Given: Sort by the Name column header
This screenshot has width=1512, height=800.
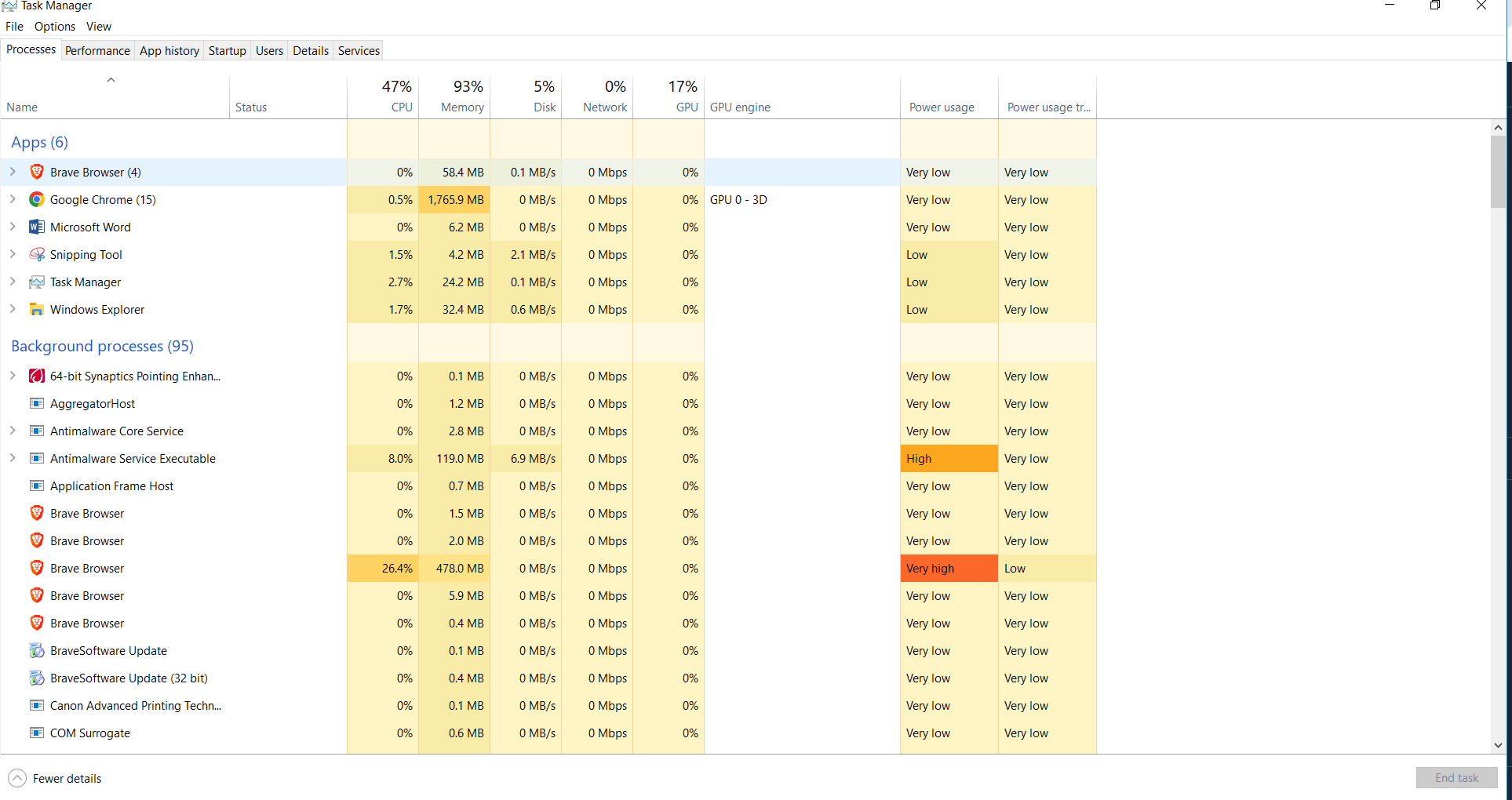Looking at the screenshot, I should (115, 96).
